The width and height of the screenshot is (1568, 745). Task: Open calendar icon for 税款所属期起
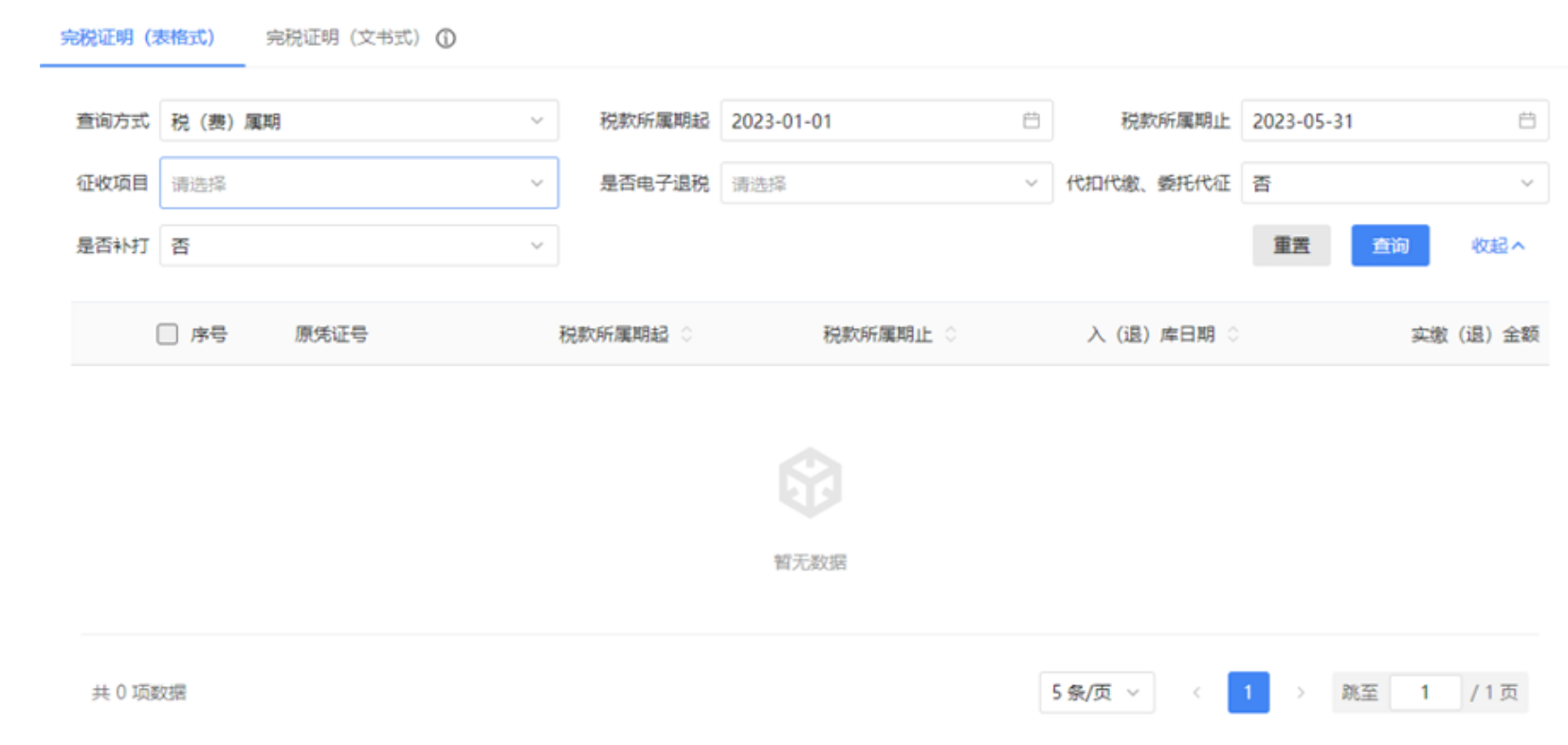(1030, 120)
